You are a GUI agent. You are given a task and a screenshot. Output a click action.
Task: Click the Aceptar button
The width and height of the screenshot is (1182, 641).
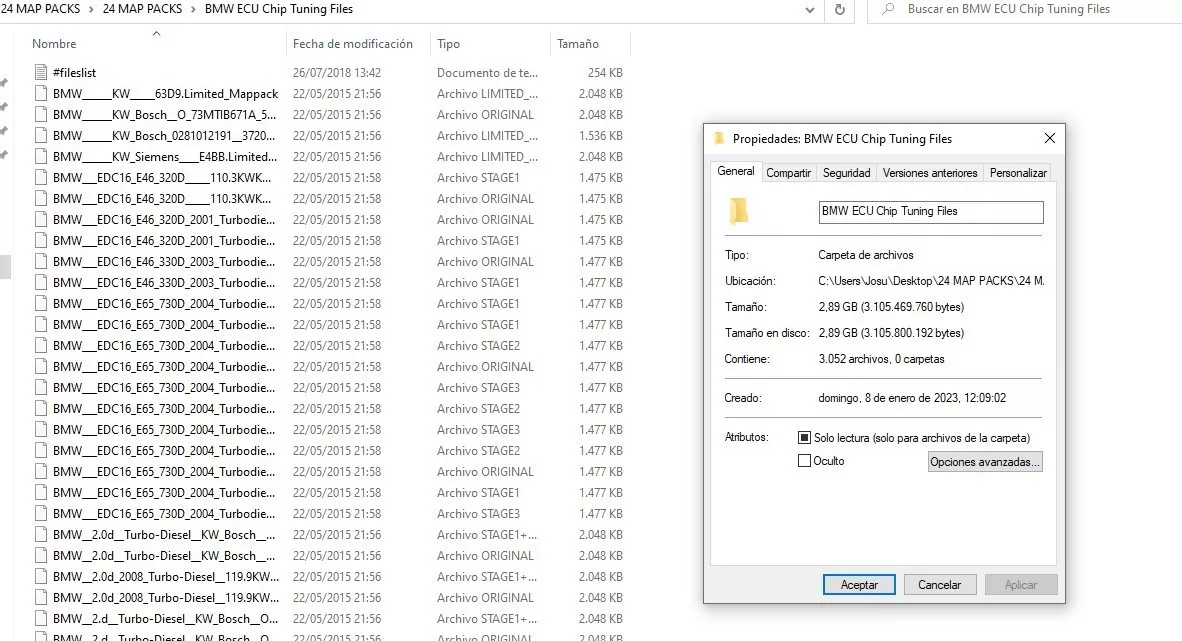click(859, 584)
